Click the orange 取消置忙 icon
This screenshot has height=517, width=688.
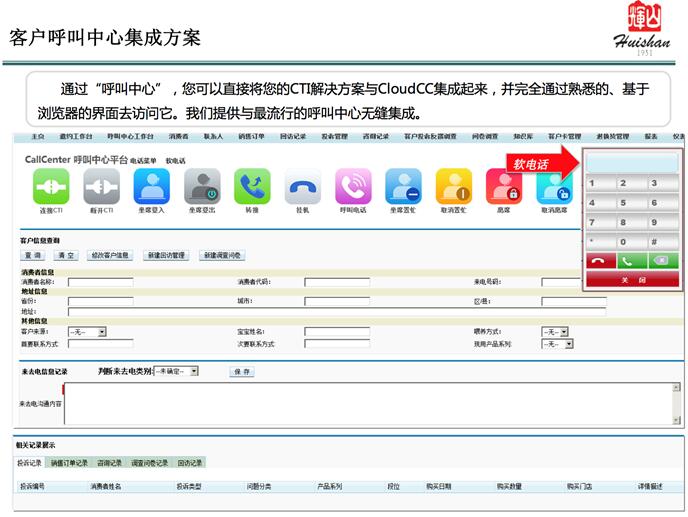point(453,186)
